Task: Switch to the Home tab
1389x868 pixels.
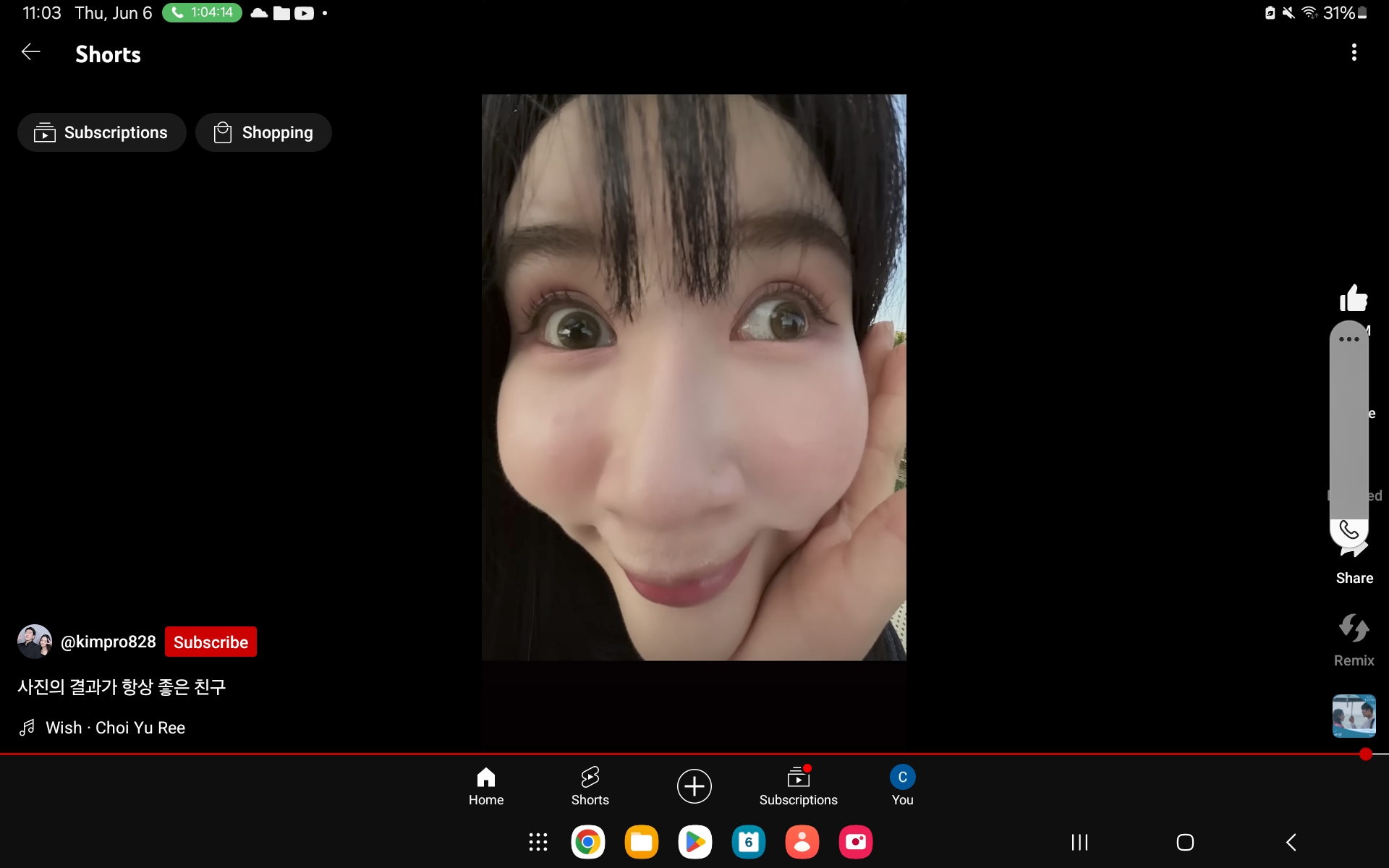Action: click(486, 786)
